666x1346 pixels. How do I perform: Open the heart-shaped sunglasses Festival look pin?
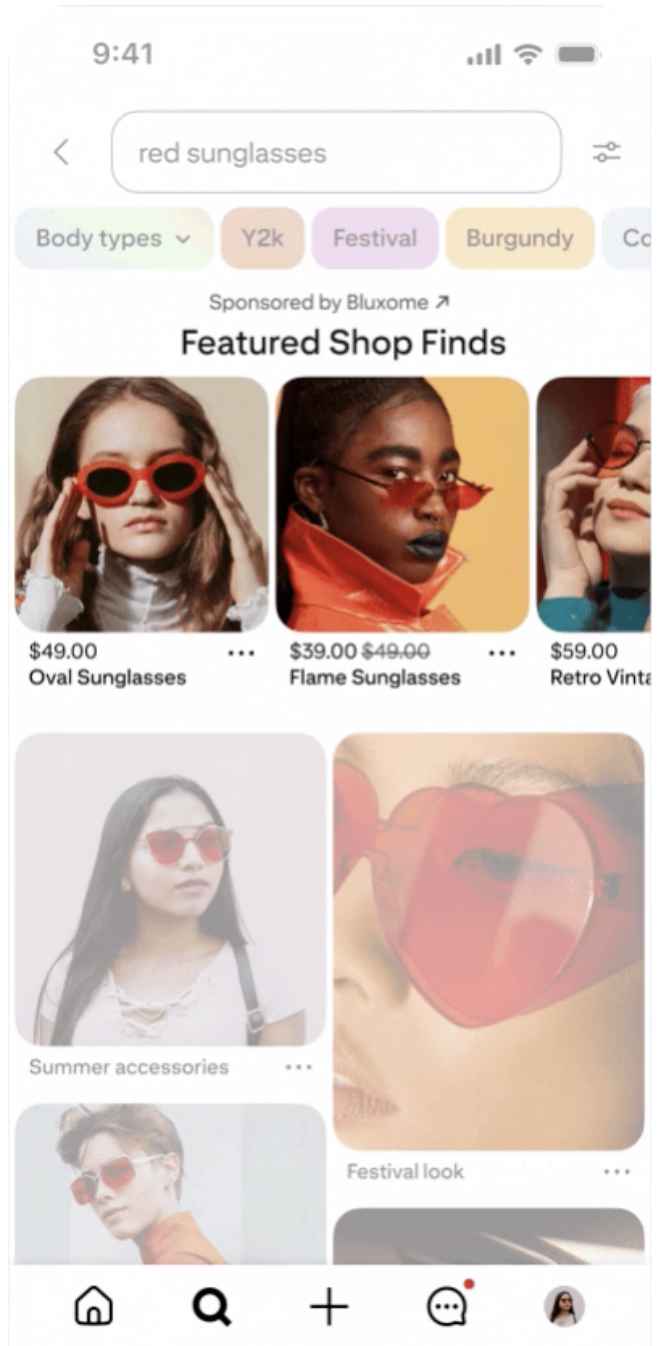click(489, 941)
